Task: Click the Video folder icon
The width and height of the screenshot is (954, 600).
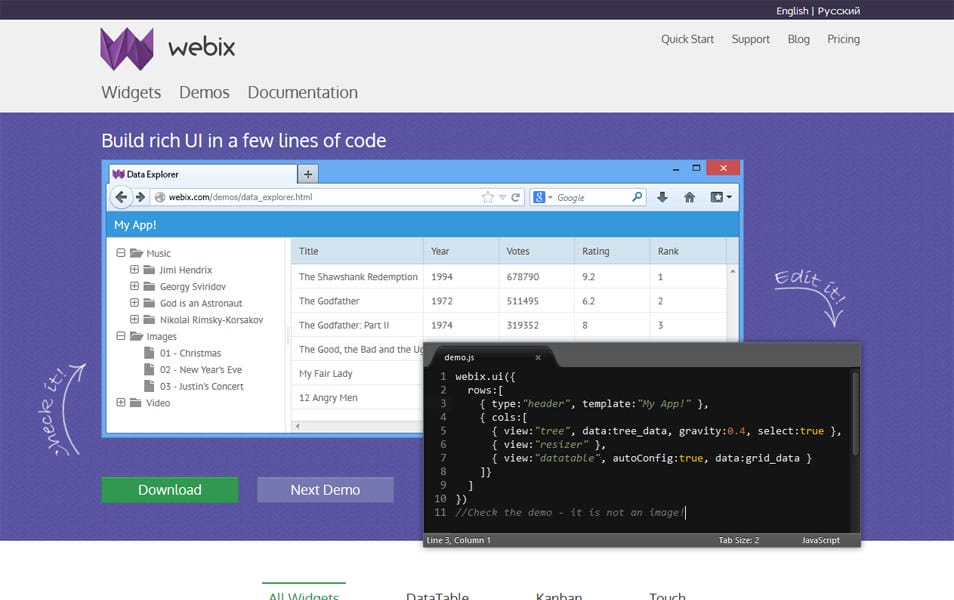Action: 136,403
